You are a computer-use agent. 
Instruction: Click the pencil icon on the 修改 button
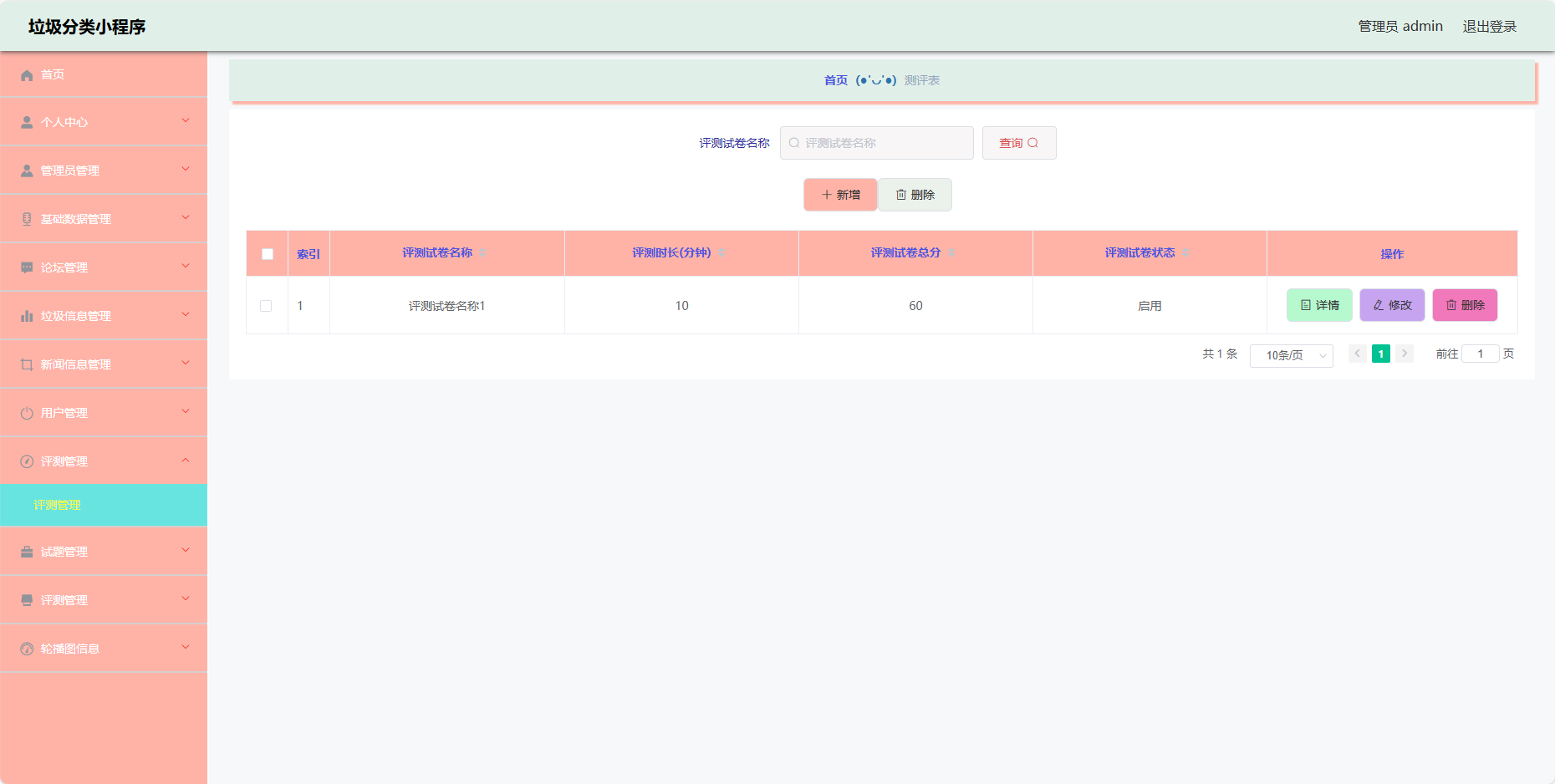(x=1379, y=305)
